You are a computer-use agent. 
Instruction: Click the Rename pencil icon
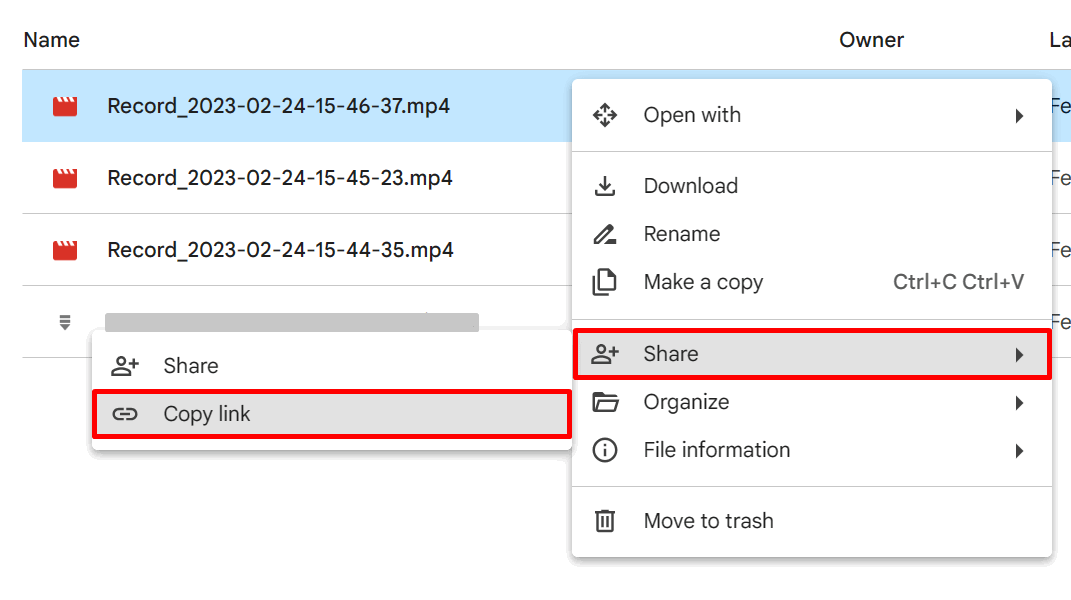click(x=605, y=233)
